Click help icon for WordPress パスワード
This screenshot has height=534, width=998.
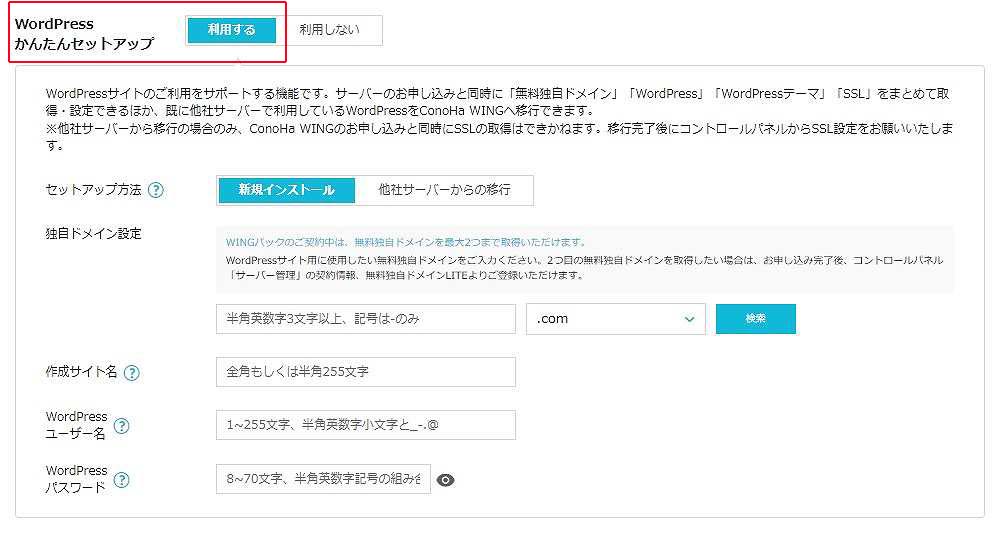click(x=121, y=480)
